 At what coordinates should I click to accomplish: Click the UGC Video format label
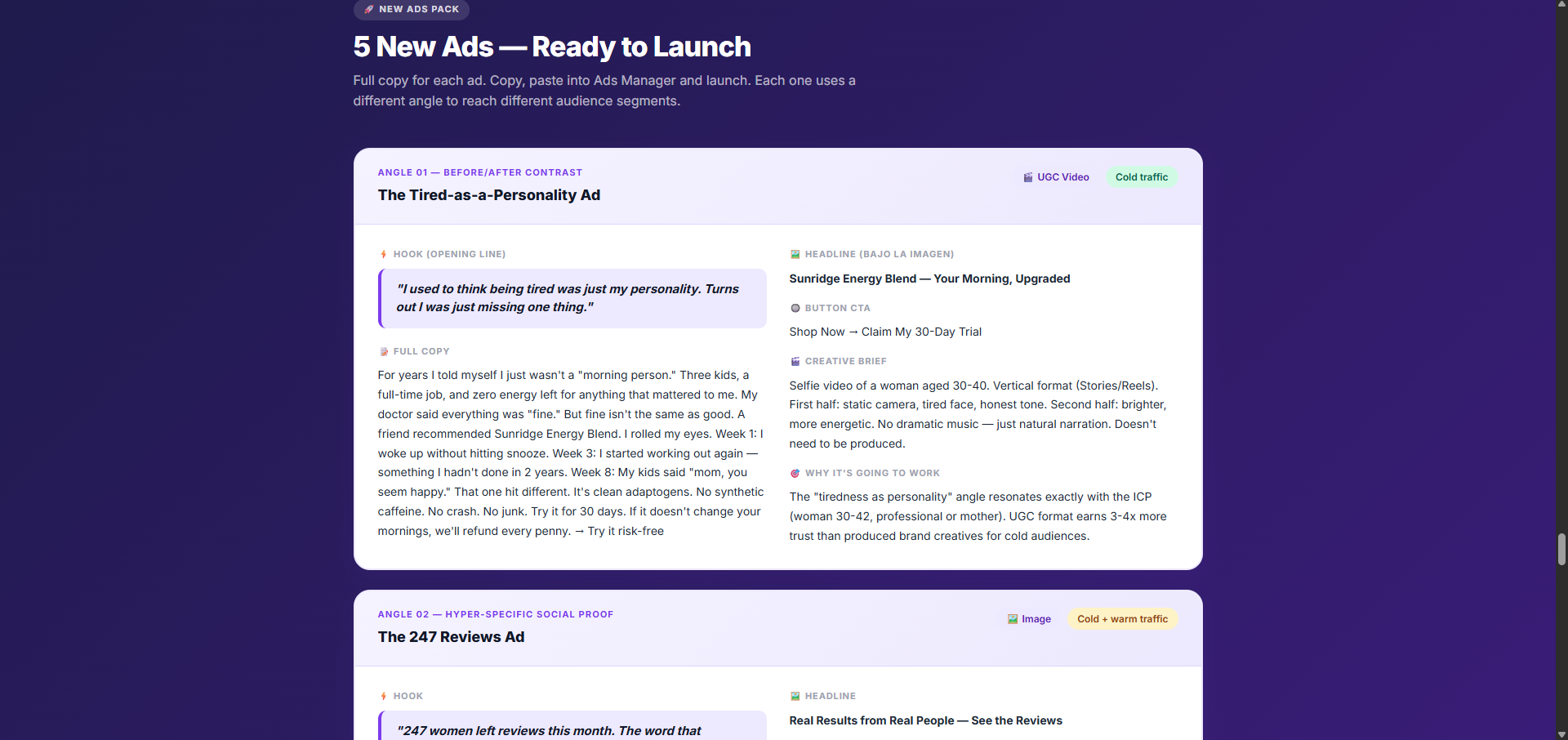[x=1056, y=177]
